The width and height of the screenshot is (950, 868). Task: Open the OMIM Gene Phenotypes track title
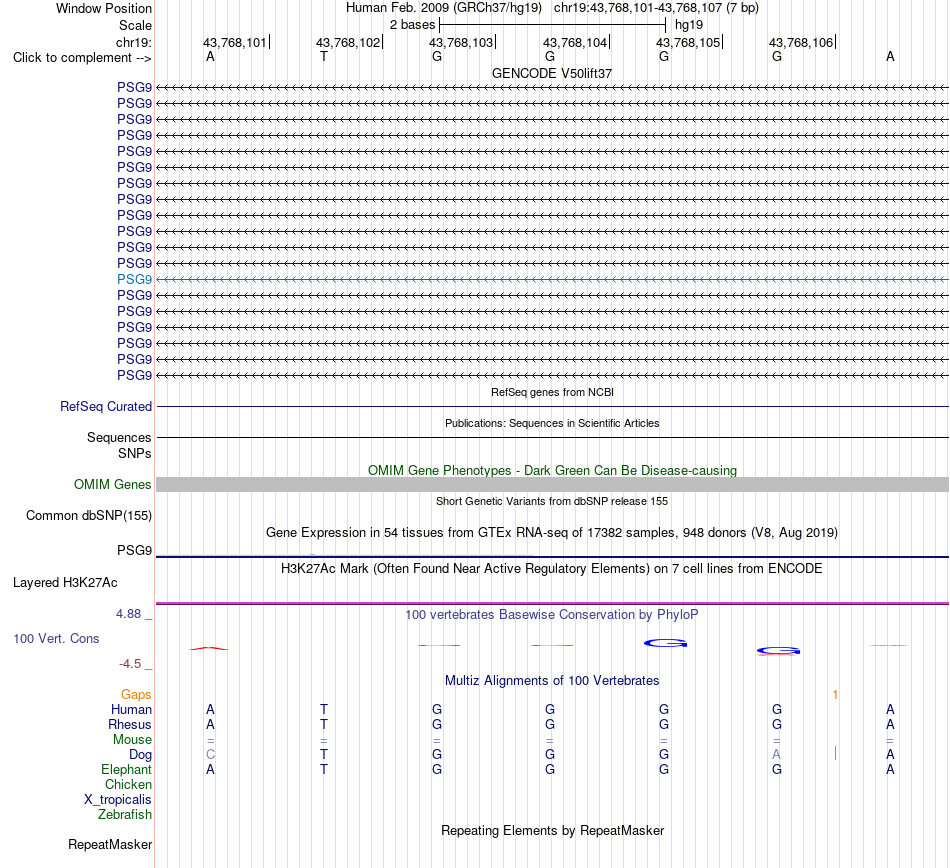pos(552,471)
